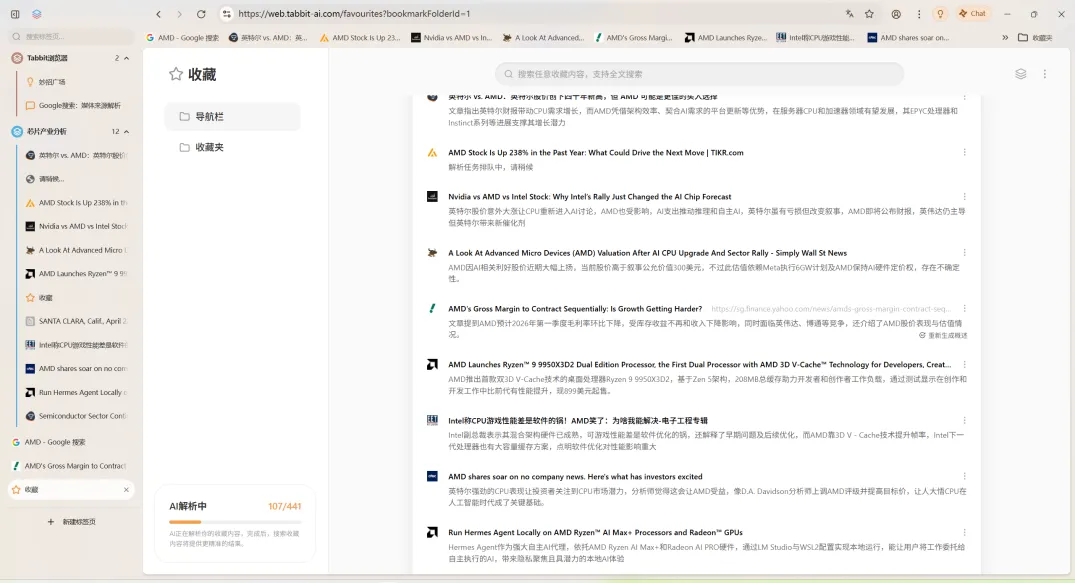The width and height of the screenshot is (1075, 583).
Task: Open 'Nvidia vs AMD vs In...' in bookmarks bar
Action: [x=452, y=38]
